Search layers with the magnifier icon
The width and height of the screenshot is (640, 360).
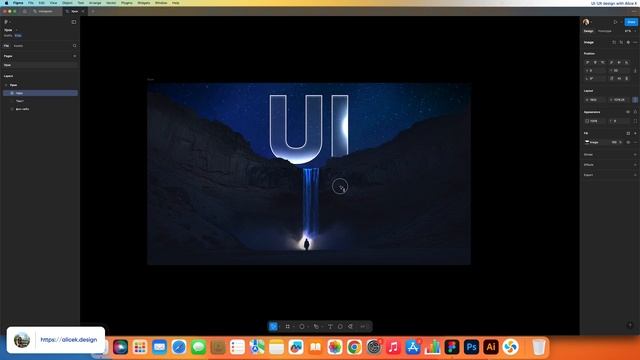74,46
